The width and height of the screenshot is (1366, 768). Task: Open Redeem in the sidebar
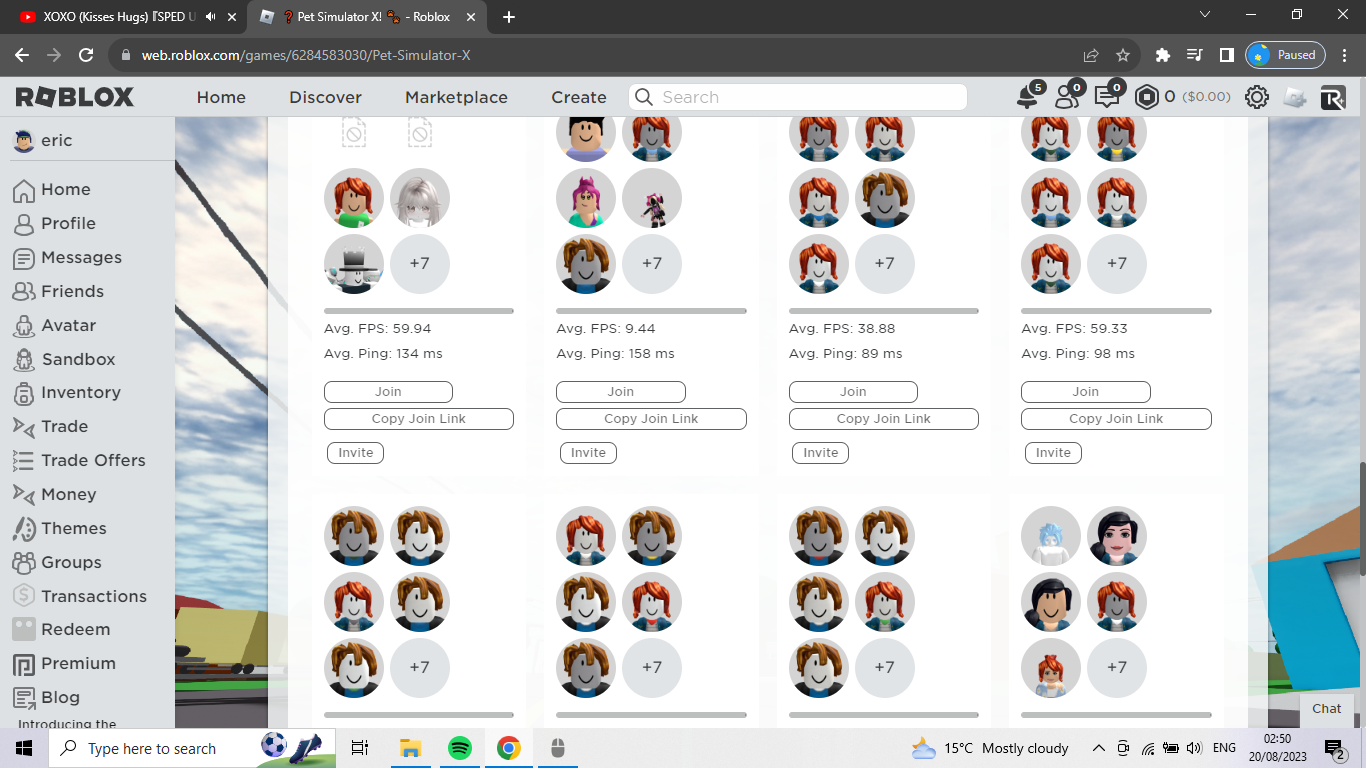[x=75, y=629]
